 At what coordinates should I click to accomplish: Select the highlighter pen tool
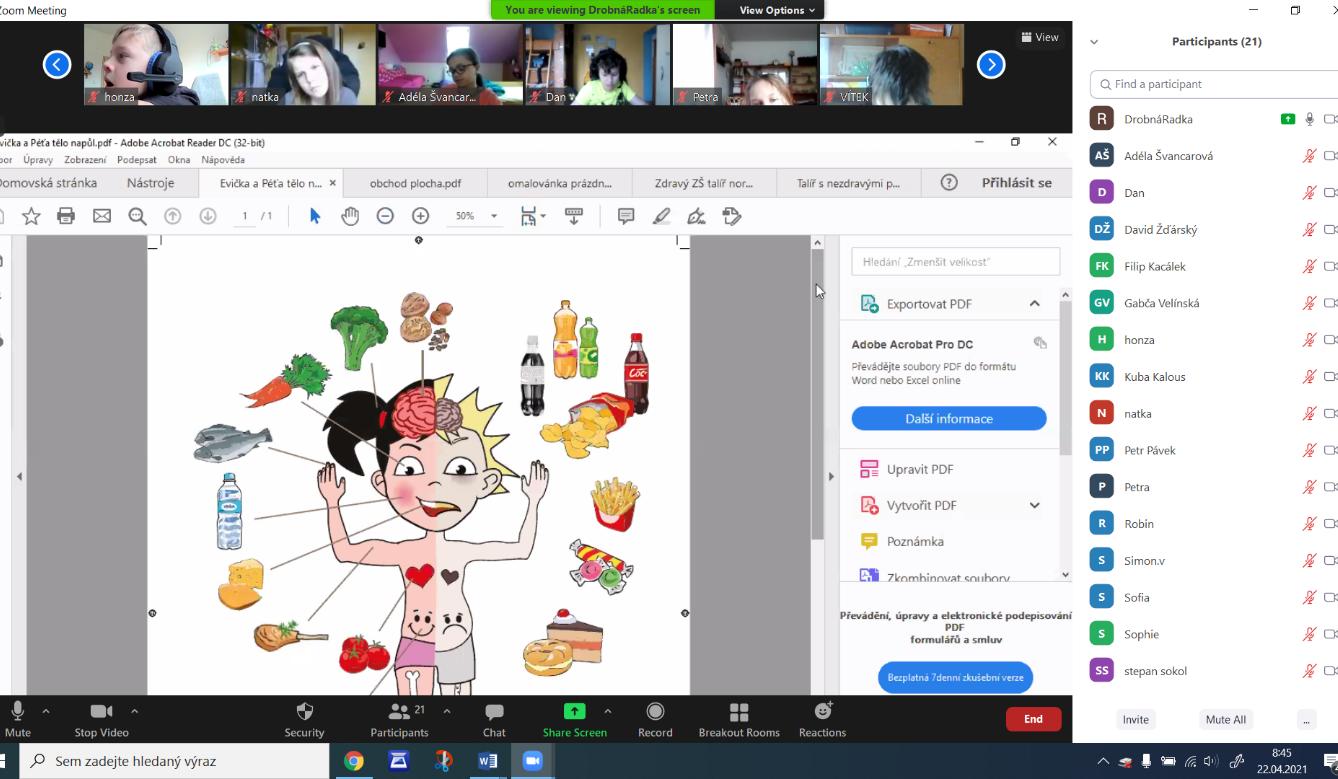(661, 216)
